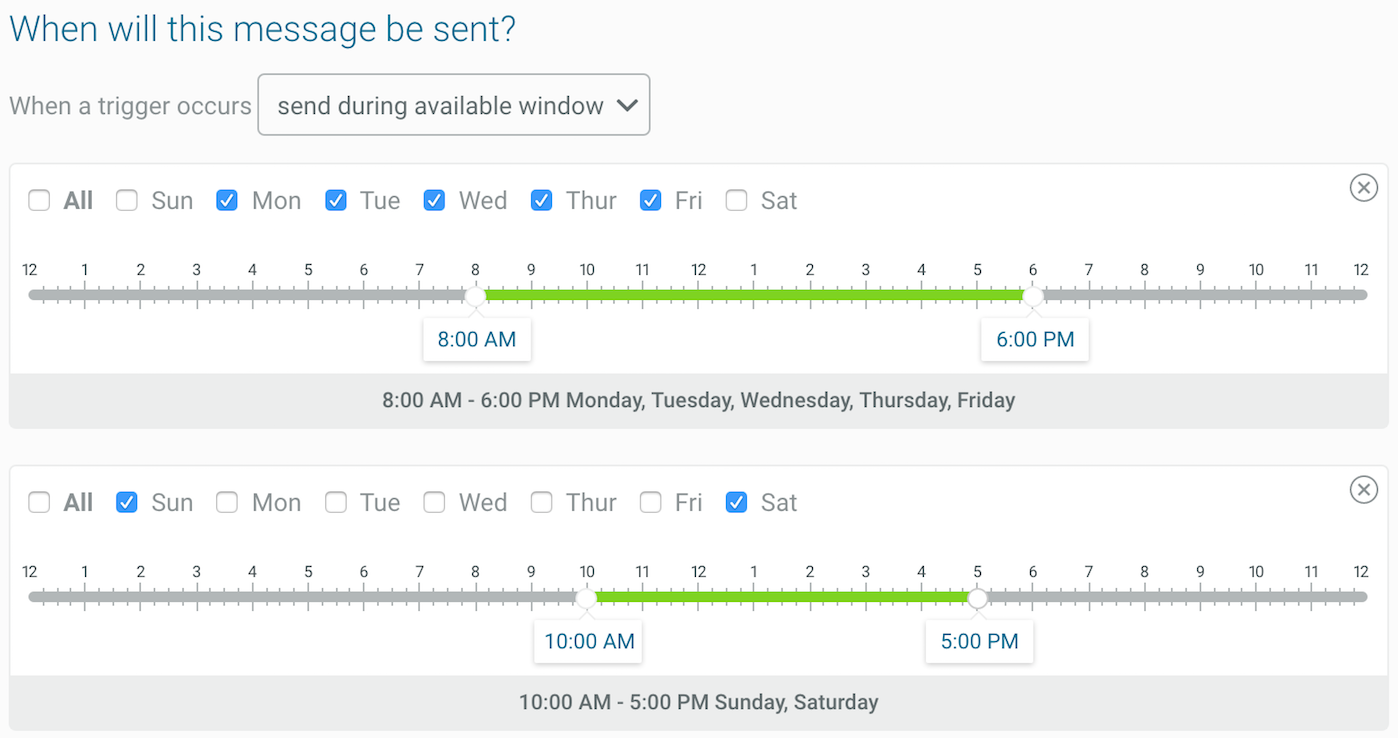The width and height of the screenshot is (1398, 738).
Task: Click the 8:00 AM slider start handle
Action: [476, 296]
